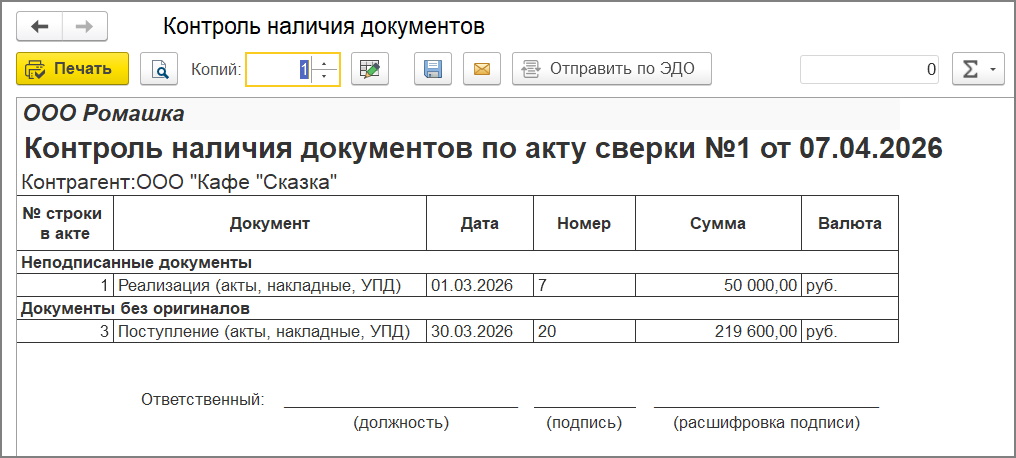Click row number 3 cell in the act column

coord(65,332)
